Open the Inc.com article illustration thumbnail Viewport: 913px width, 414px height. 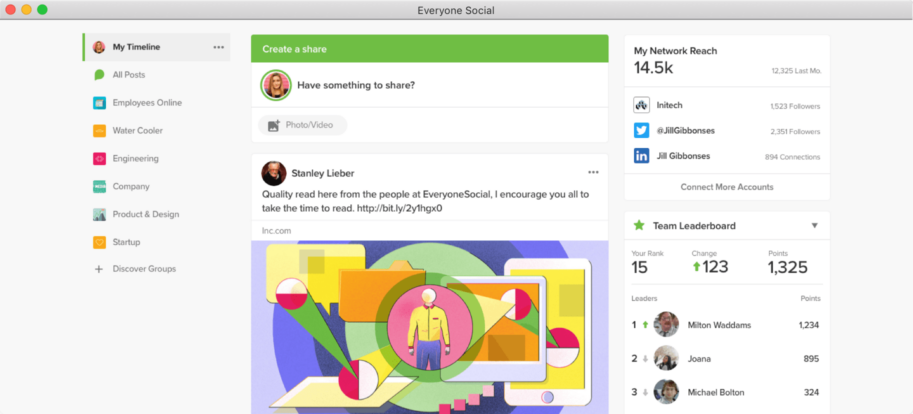click(x=430, y=327)
